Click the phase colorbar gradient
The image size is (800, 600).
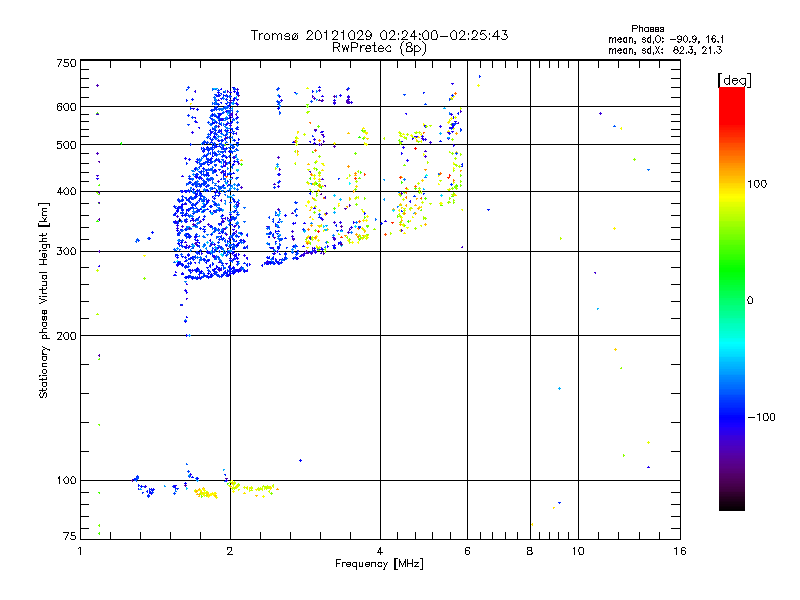click(x=732, y=298)
